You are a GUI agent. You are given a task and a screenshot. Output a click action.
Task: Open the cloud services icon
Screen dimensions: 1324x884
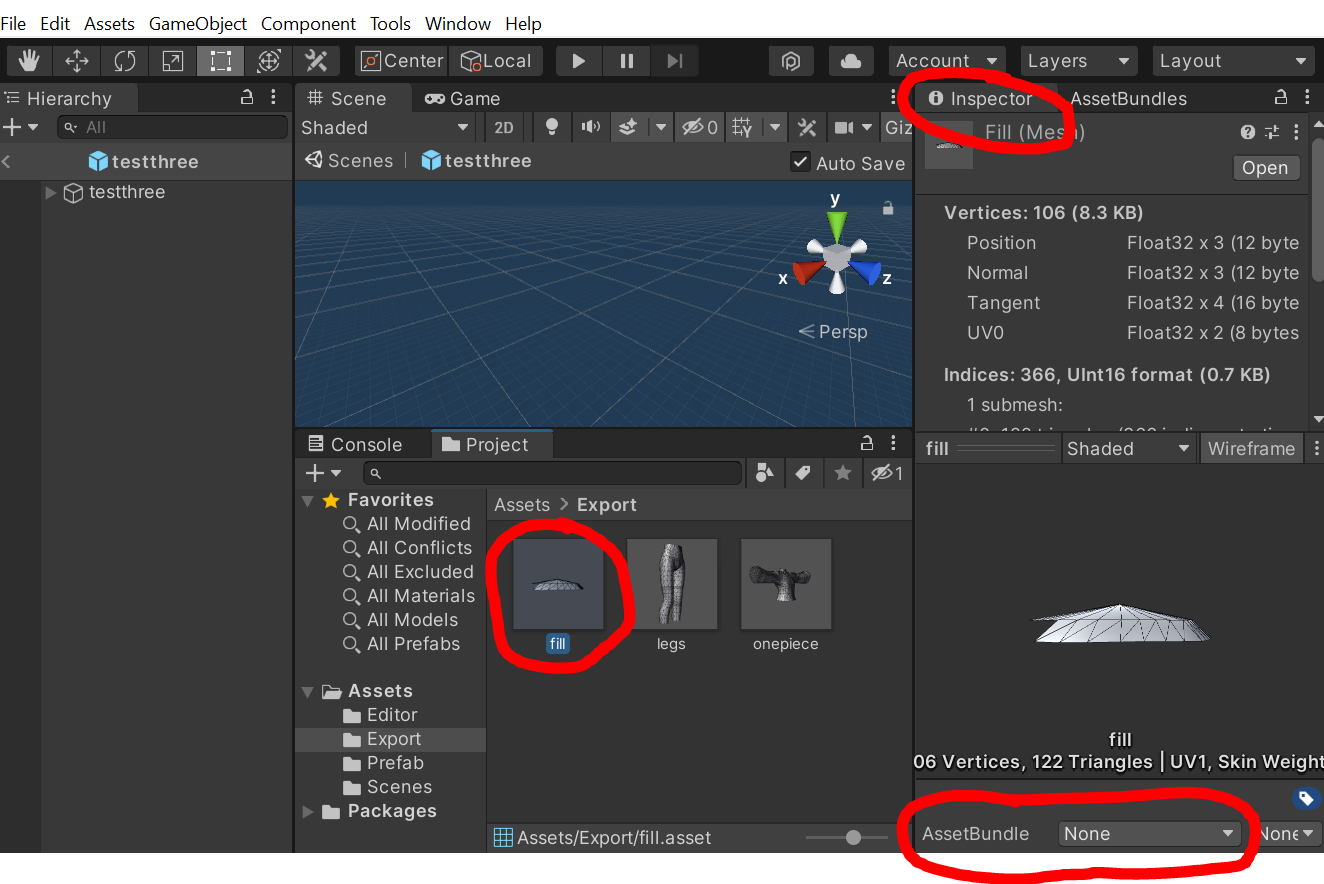pyautogui.click(x=851, y=61)
